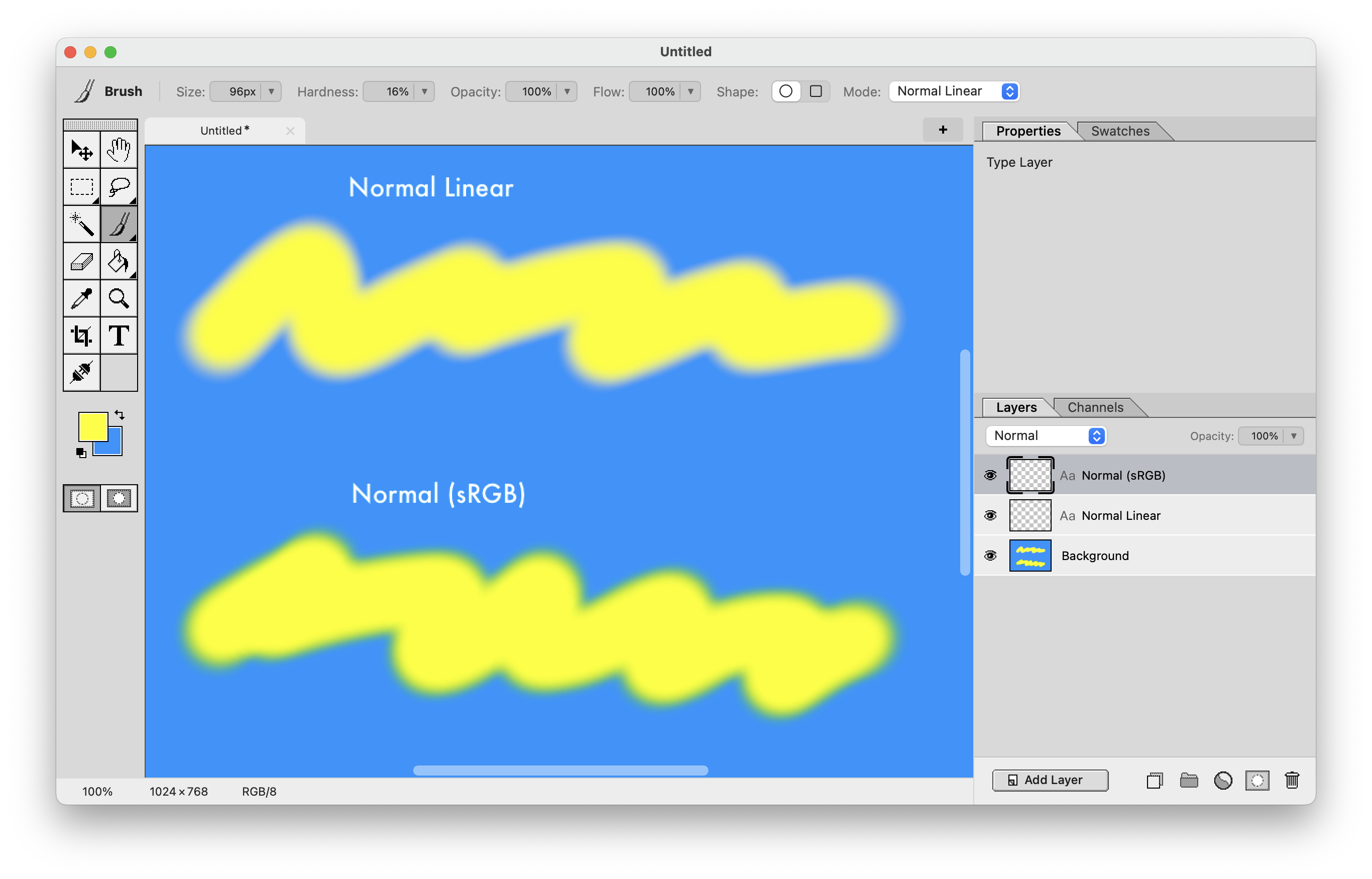Select the Hand tool

(x=119, y=150)
